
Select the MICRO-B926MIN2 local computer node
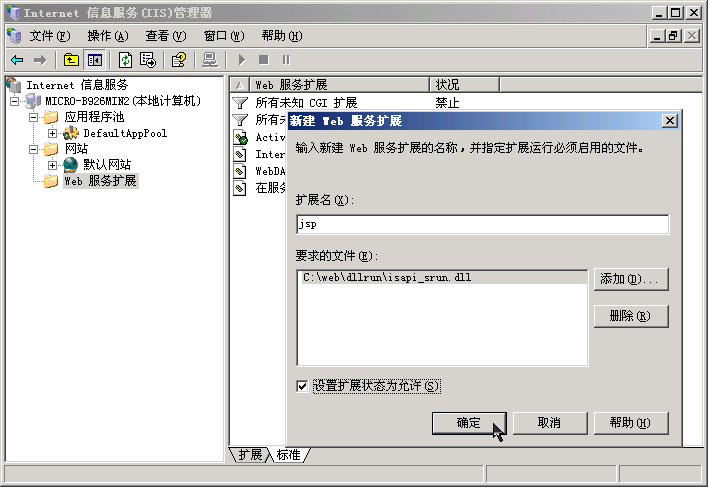(x=123, y=101)
